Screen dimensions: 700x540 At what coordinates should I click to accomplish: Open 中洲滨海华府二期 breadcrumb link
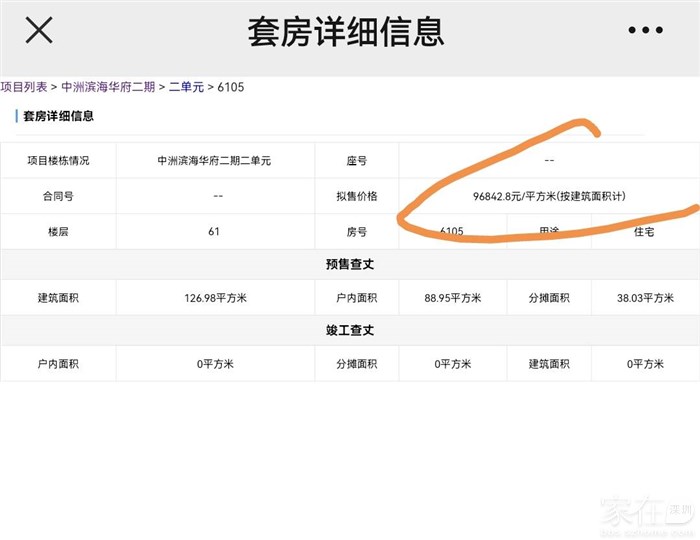[x=108, y=87]
